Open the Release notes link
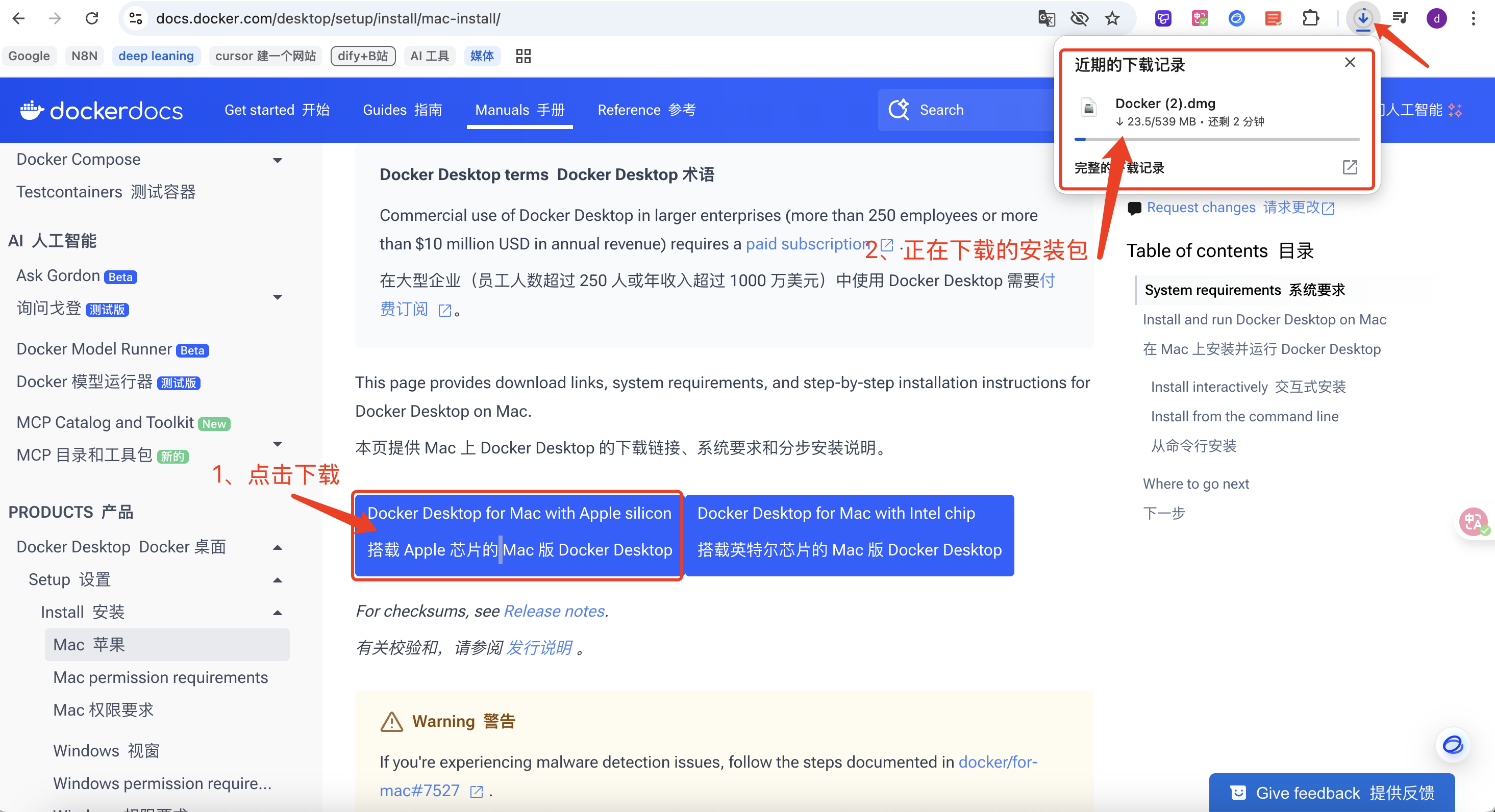The height and width of the screenshot is (812, 1495). (554, 611)
